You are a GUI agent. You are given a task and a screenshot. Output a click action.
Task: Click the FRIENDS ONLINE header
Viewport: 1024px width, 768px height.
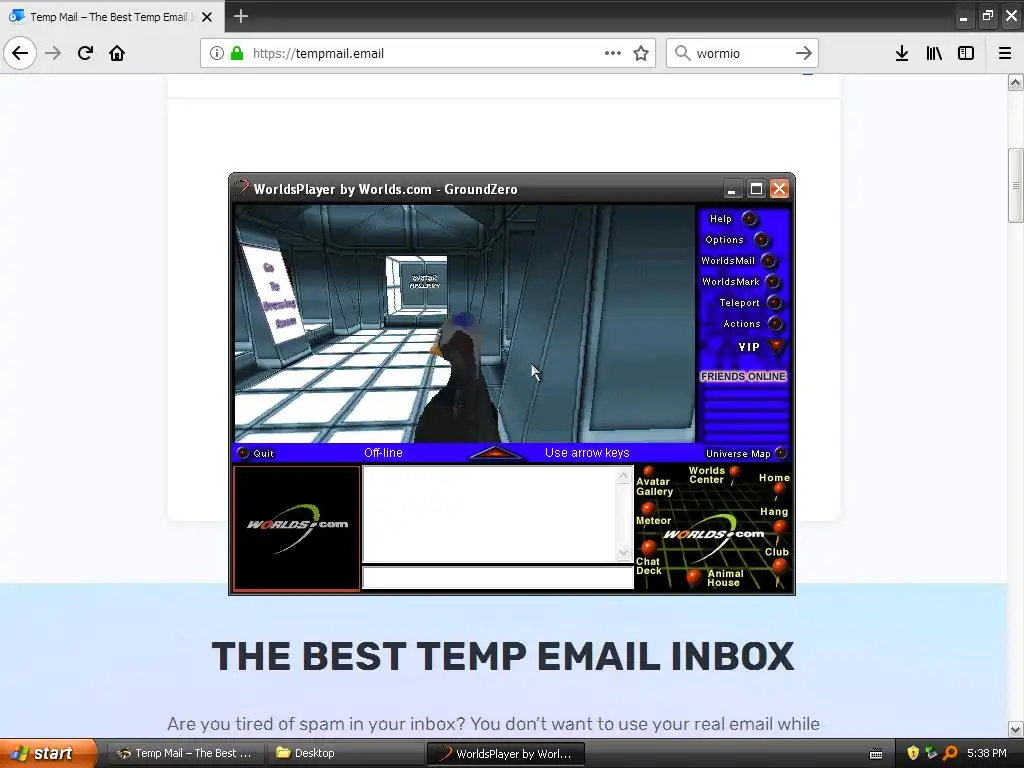coord(743,376)
